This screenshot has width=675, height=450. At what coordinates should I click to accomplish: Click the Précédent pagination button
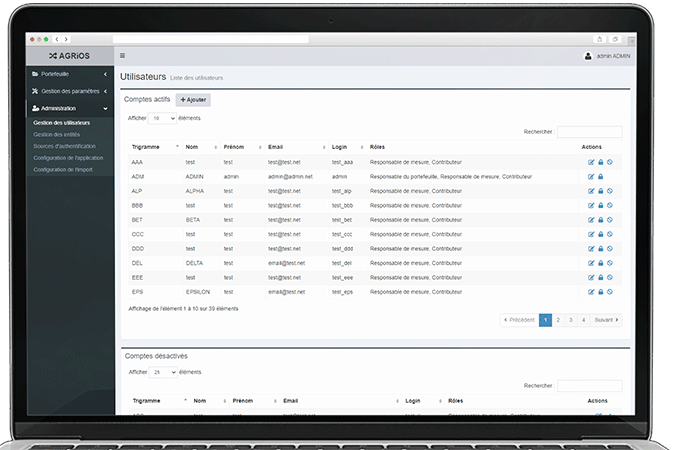(x=519, y=320)
